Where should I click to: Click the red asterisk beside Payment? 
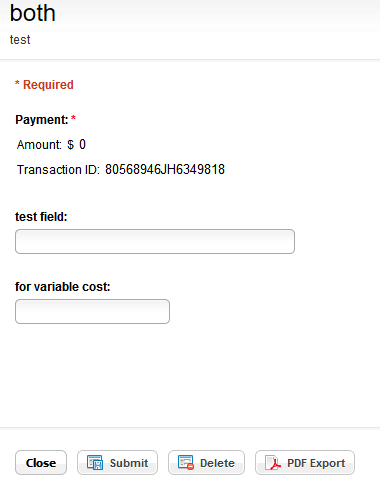tap(73, 118)
